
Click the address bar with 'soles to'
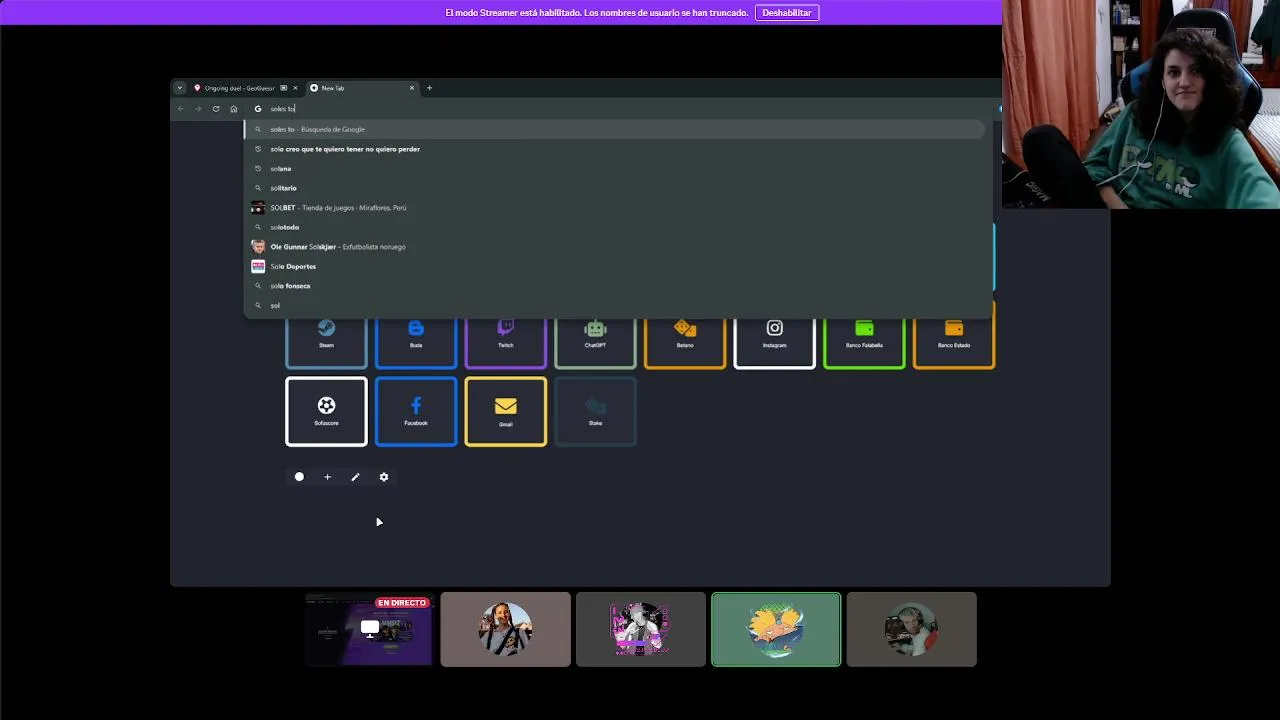coord(620,109)
